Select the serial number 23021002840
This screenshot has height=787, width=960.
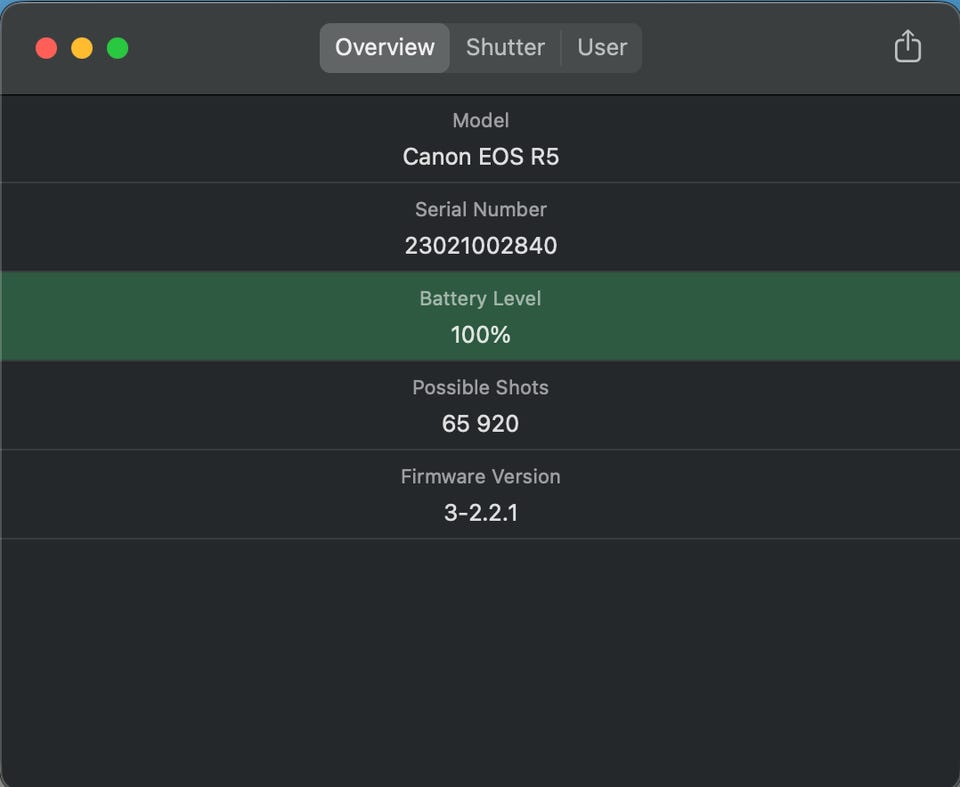coord(480,246)
